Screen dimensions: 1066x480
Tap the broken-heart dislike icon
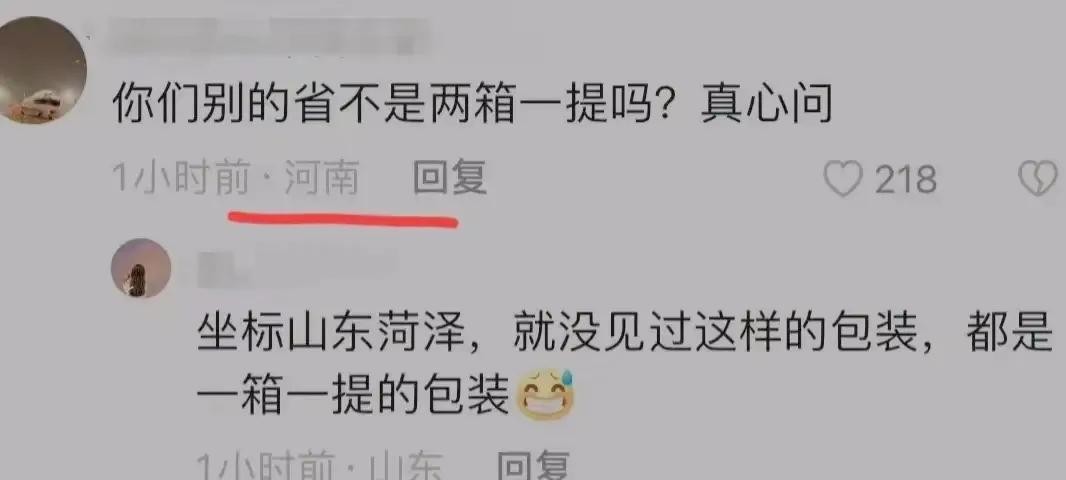click(1039, 179)
